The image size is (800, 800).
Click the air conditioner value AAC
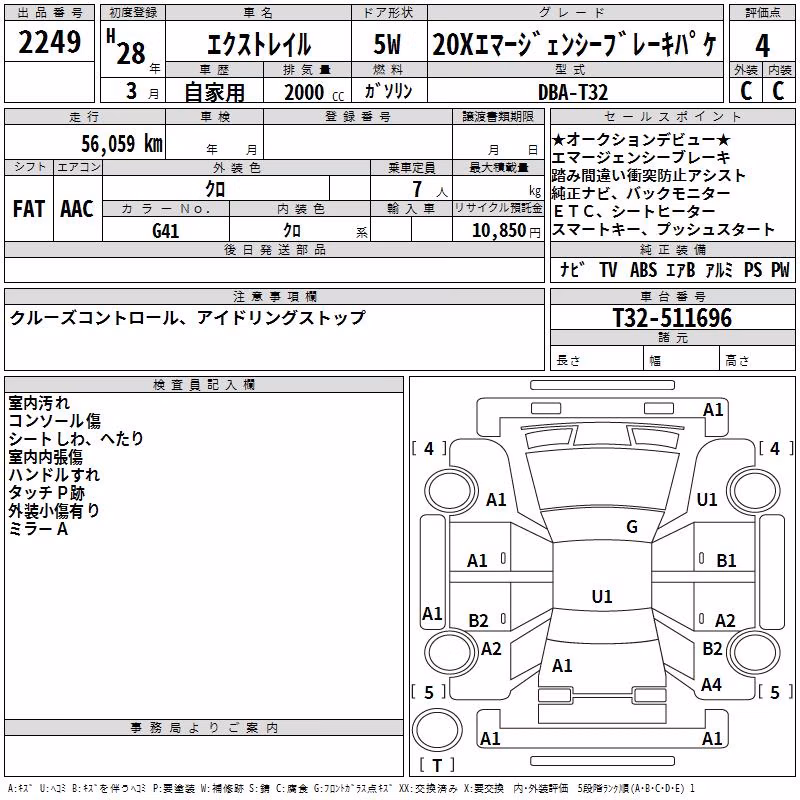pyautogui.click(x=77, y=209)
